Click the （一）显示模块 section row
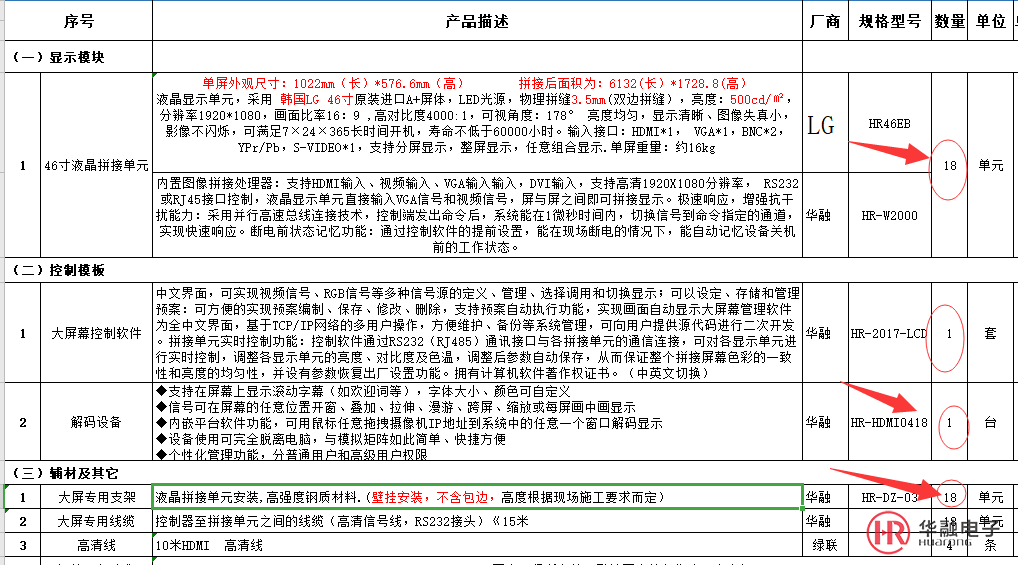The width and height of the screenshot is (1018, 565). (79, 57)
